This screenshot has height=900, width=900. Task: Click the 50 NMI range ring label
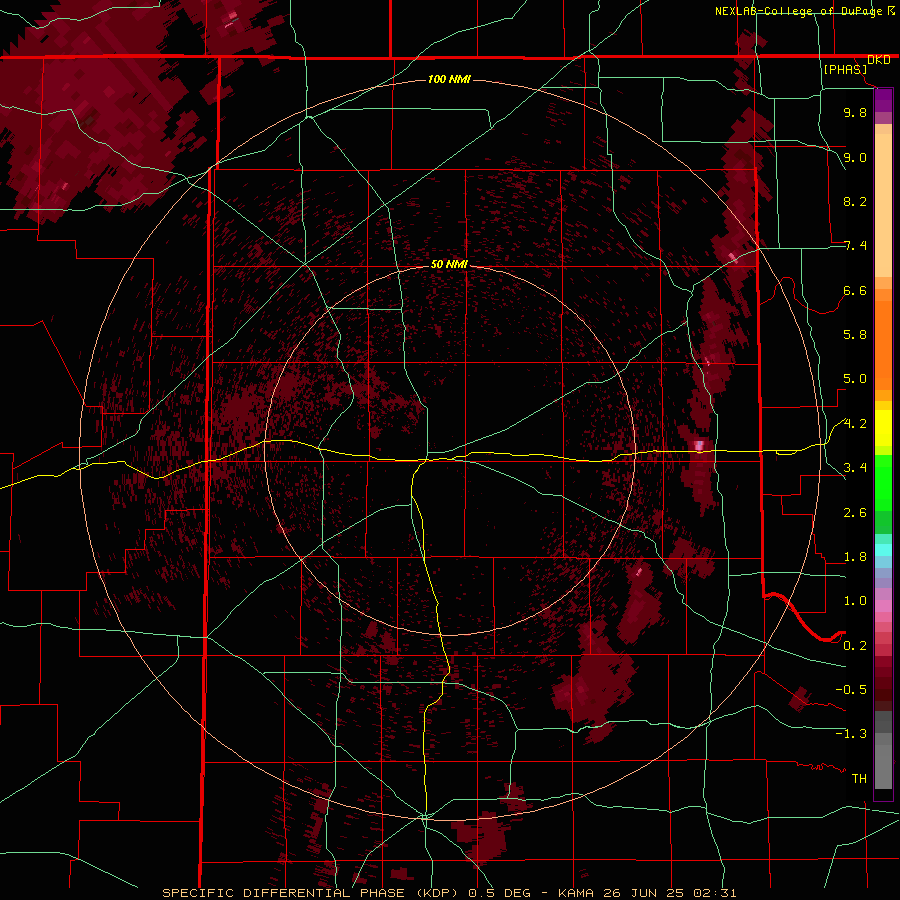pos(449,264)
